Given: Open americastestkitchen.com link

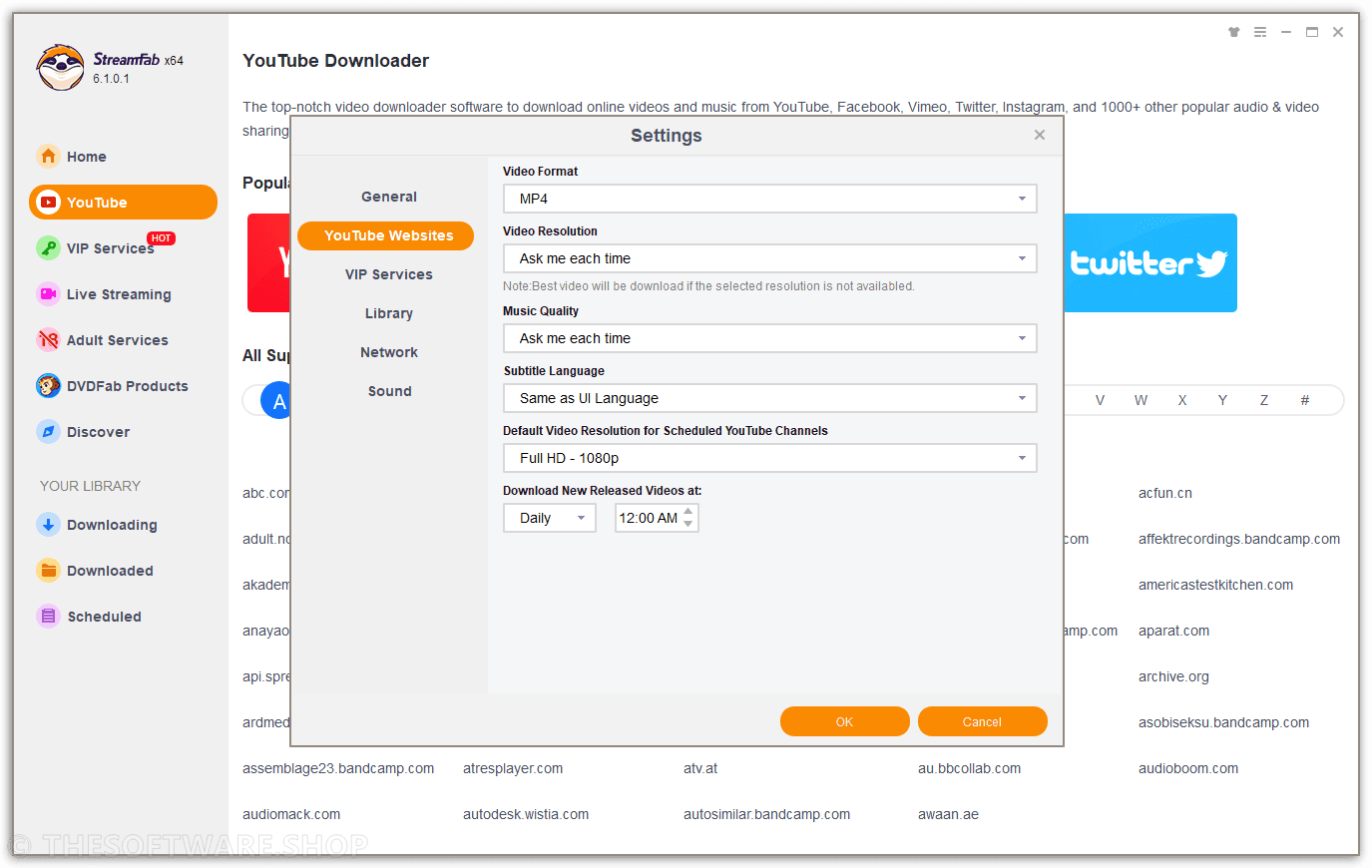Looking at the screenshot, I should [1215, 585].
